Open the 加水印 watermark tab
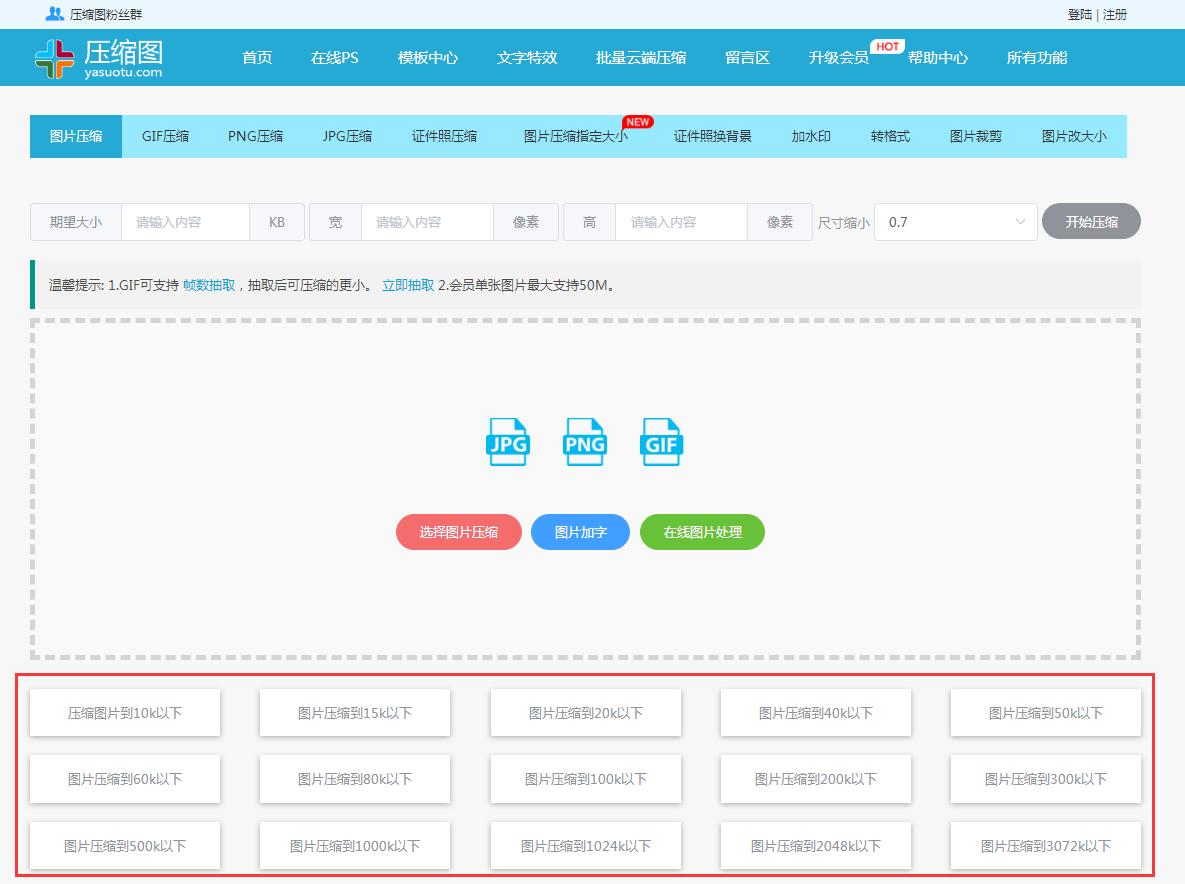The width and height of the screenshot is (1185, 884). 811,136
